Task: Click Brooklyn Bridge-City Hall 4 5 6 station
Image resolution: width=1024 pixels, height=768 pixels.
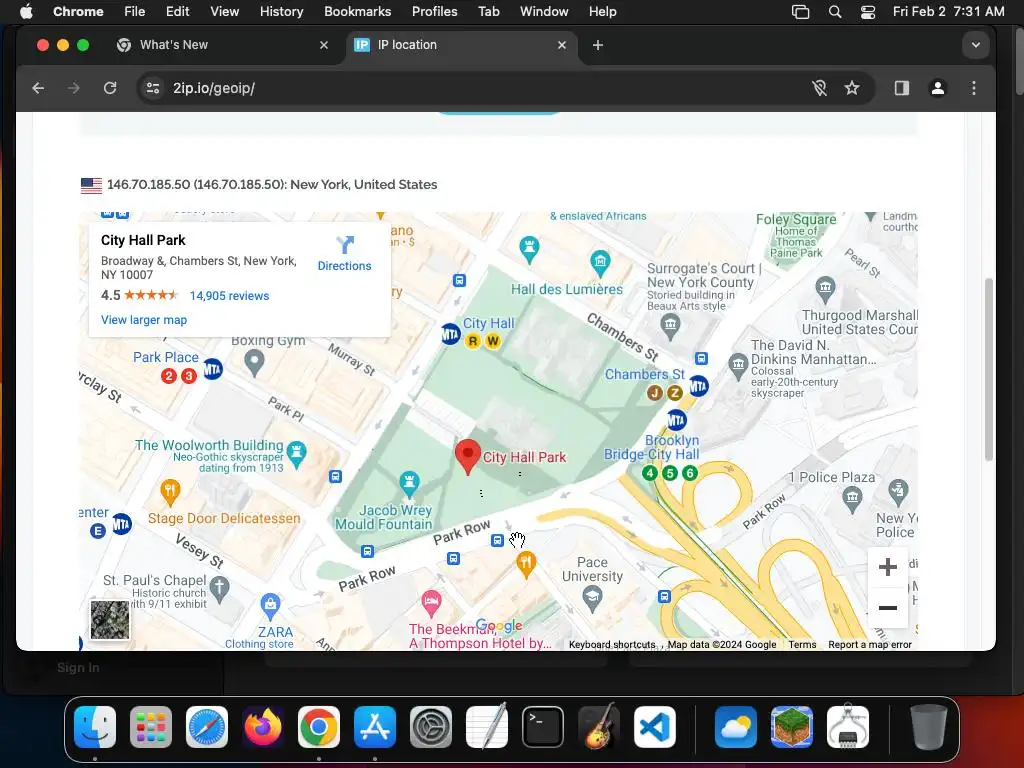Action: [x=677, y=420]
